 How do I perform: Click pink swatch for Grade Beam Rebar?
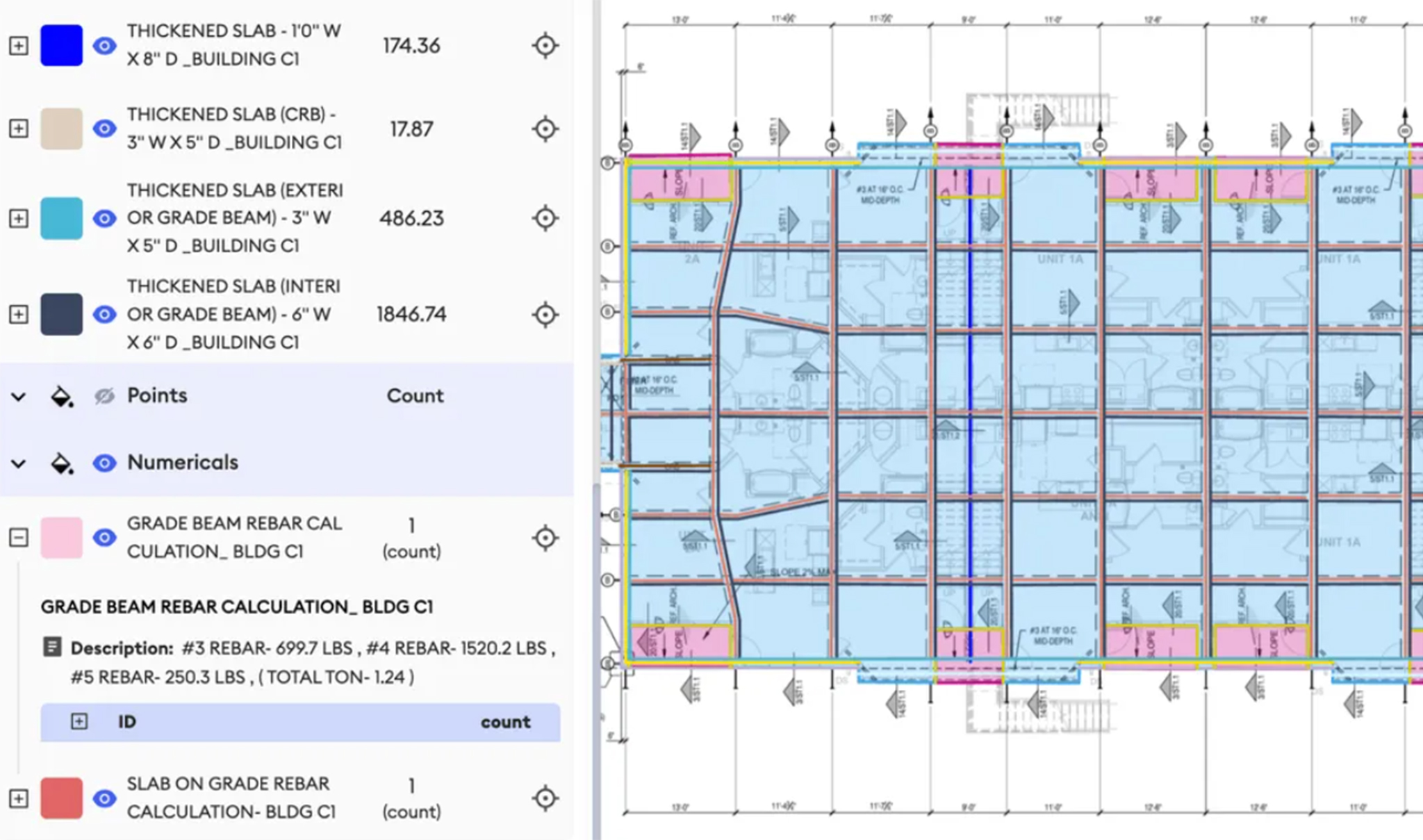click(62, 538)
